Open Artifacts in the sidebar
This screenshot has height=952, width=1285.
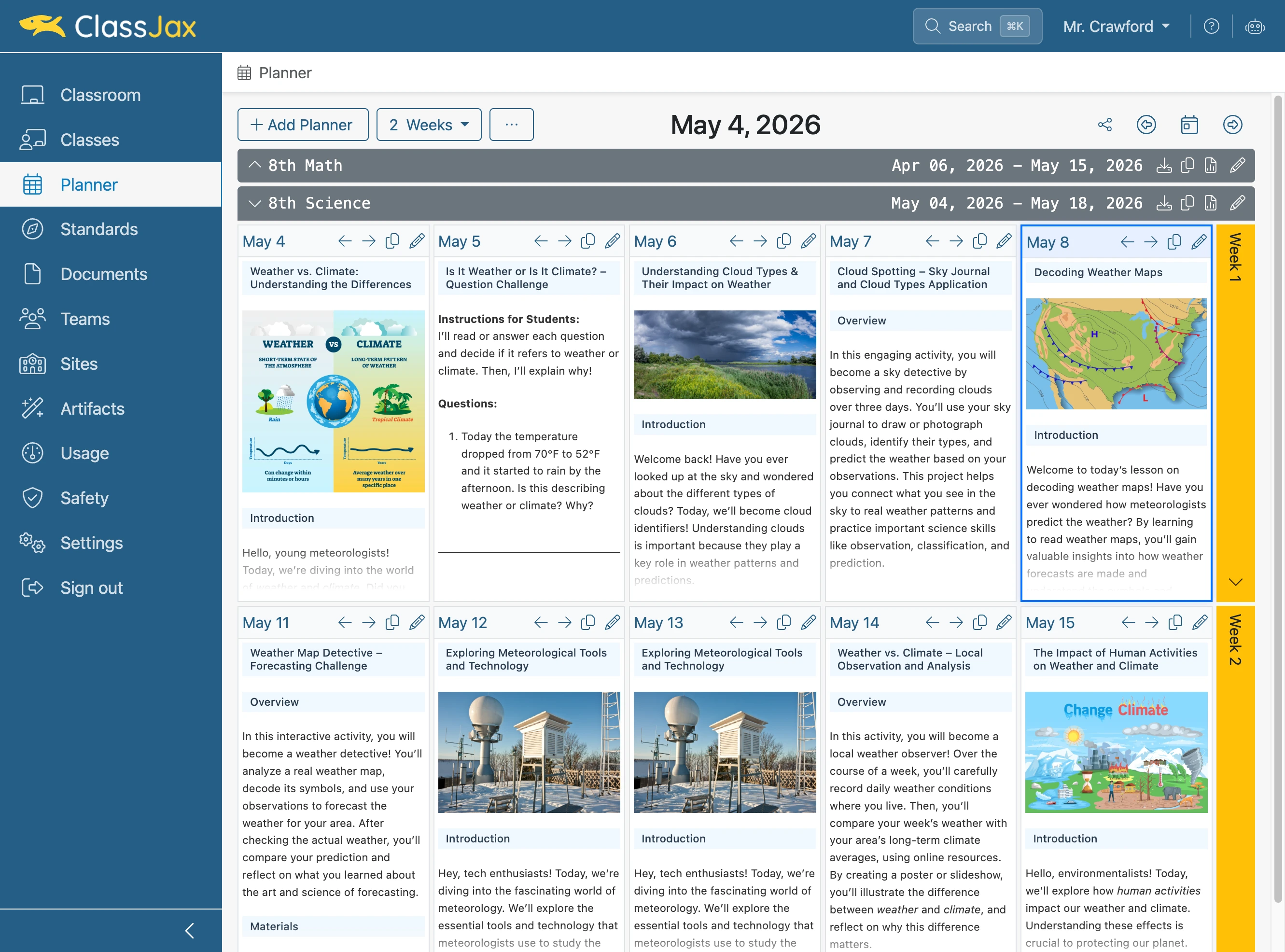tap(111, 408)
